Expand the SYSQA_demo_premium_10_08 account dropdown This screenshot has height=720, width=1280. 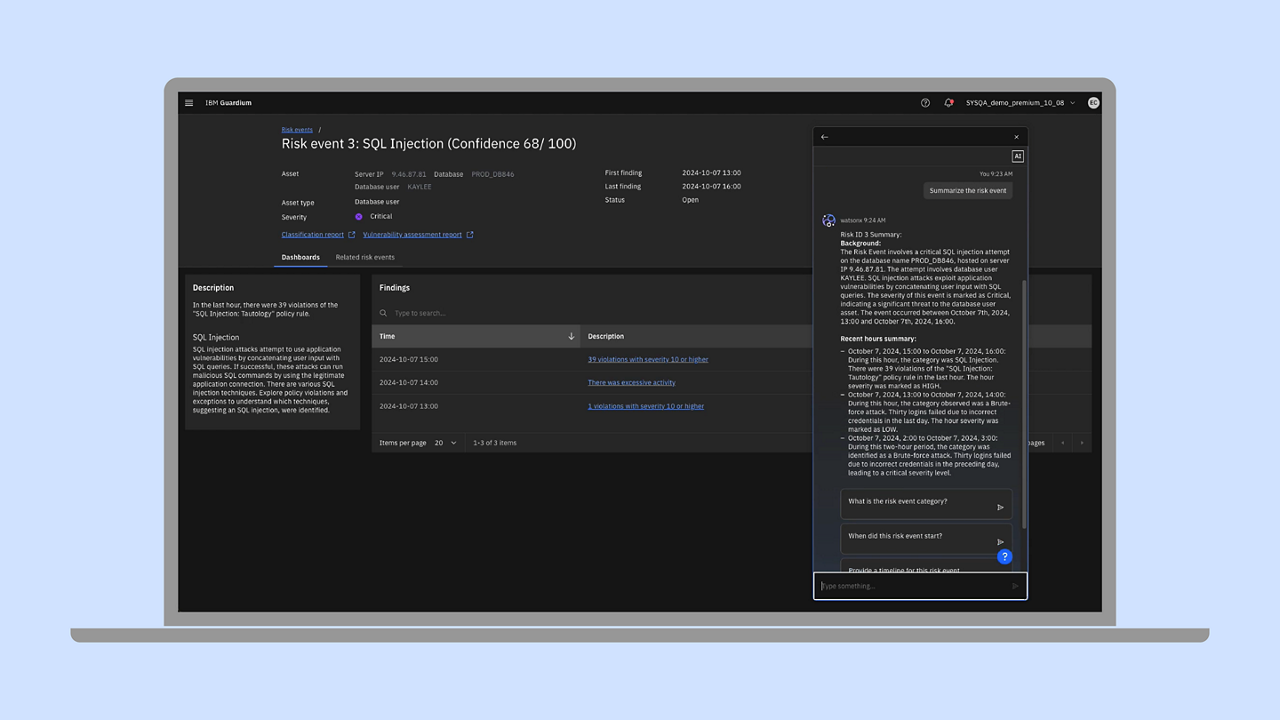(1021, 103)
